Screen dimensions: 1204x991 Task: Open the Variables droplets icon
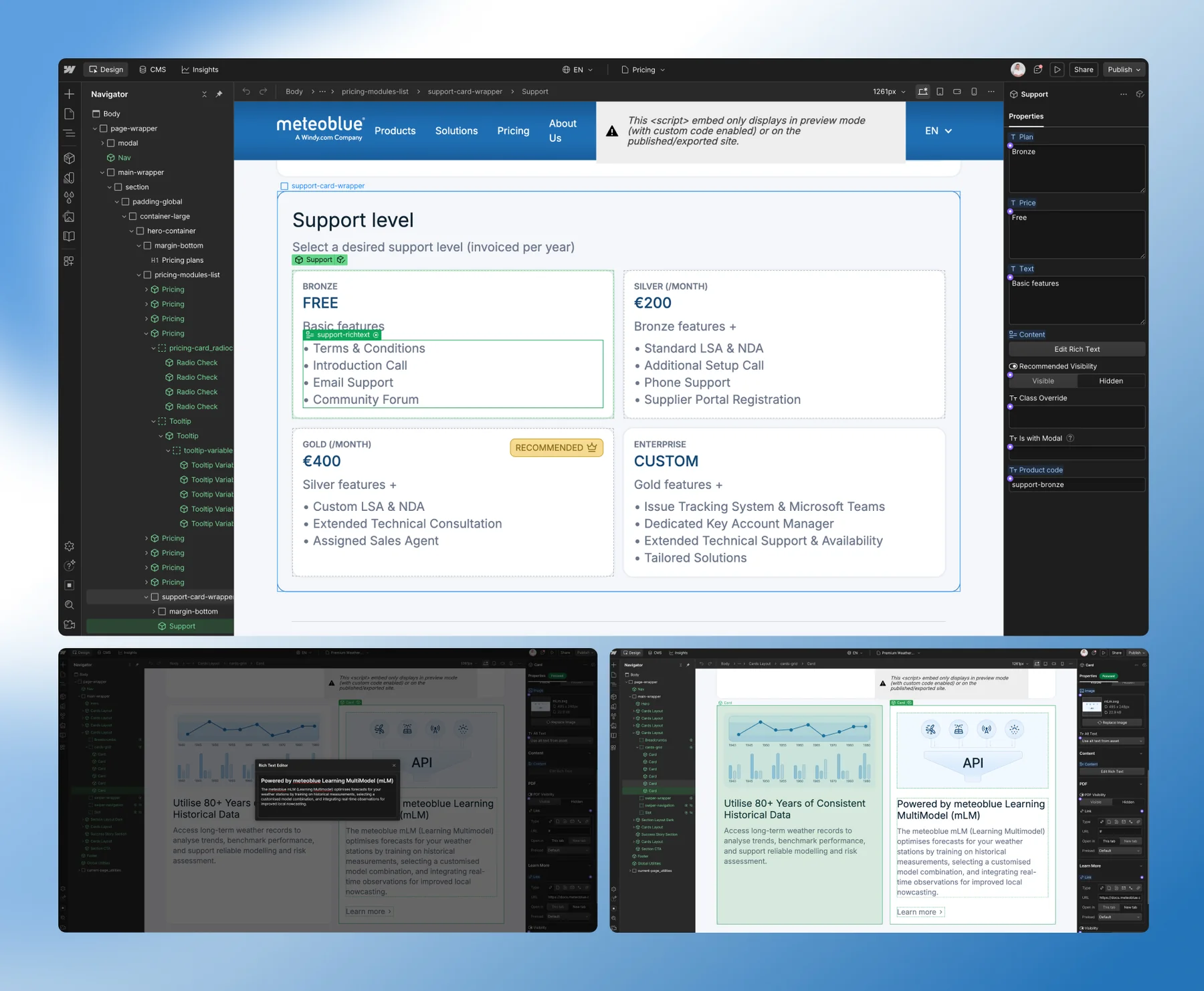(x=70, y=197)
